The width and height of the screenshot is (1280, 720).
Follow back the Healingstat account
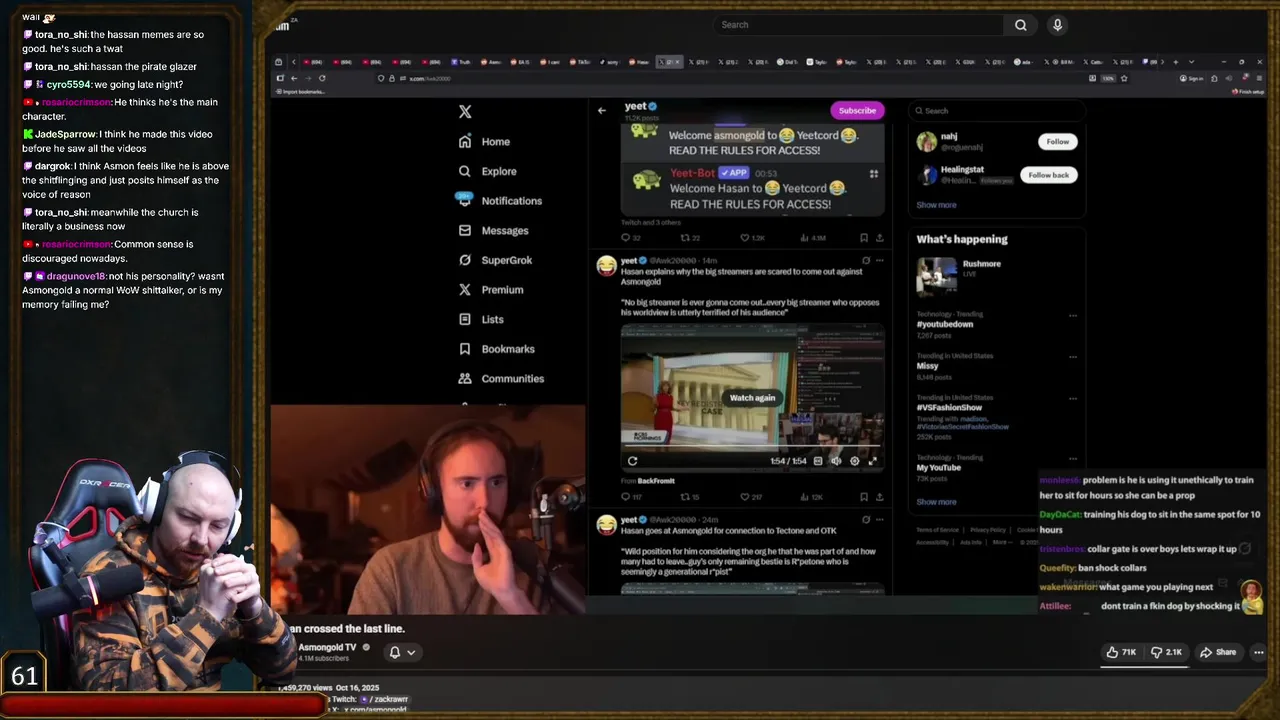pyautogui.click(x=1048, y=175)
